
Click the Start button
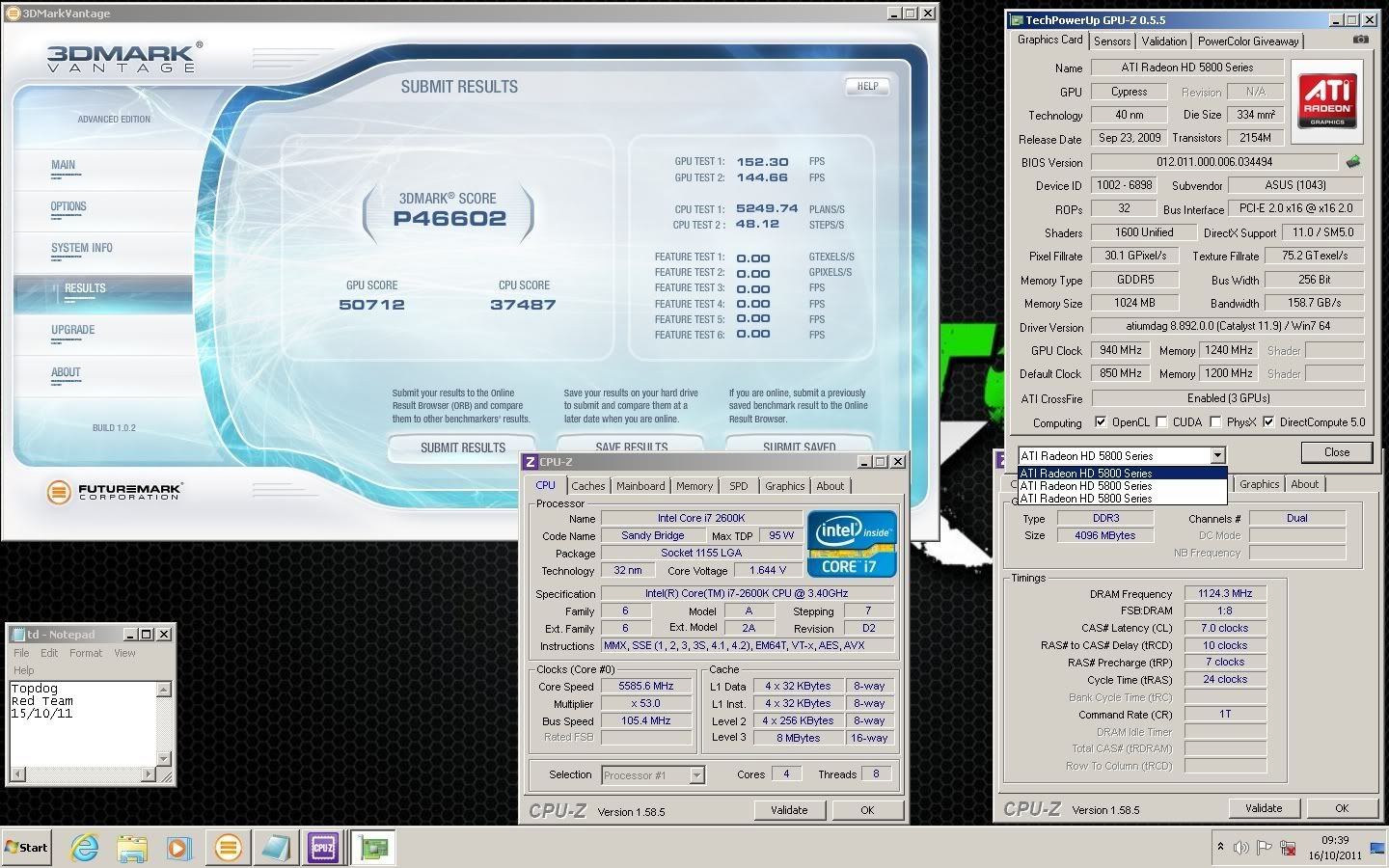27,848
